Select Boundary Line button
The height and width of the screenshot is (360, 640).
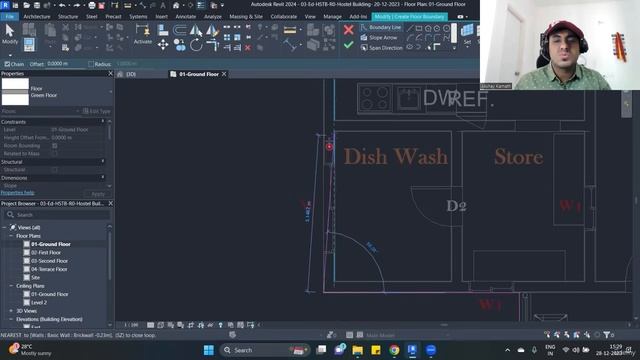(x=381, y=27)
